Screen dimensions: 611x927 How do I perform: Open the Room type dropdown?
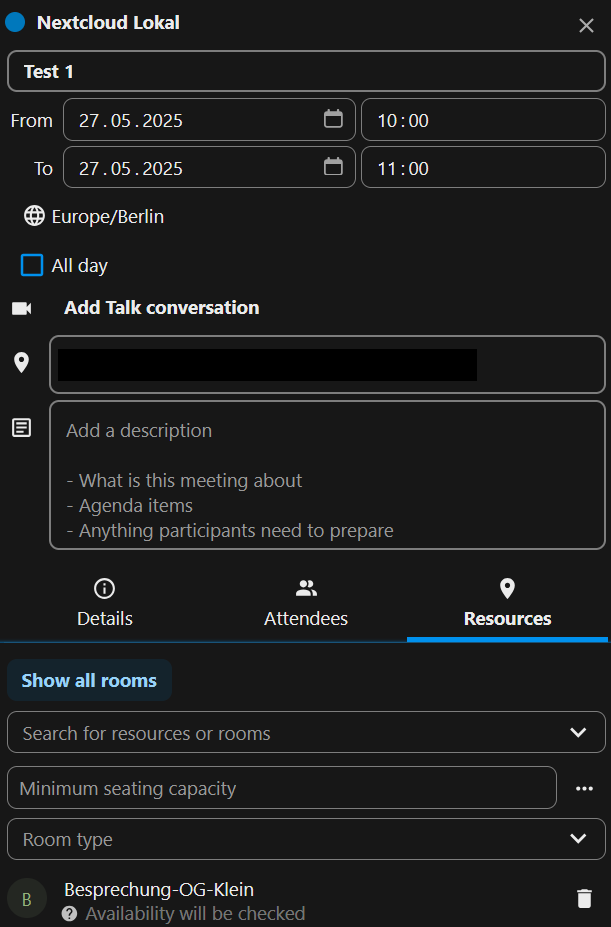point(306,839)
